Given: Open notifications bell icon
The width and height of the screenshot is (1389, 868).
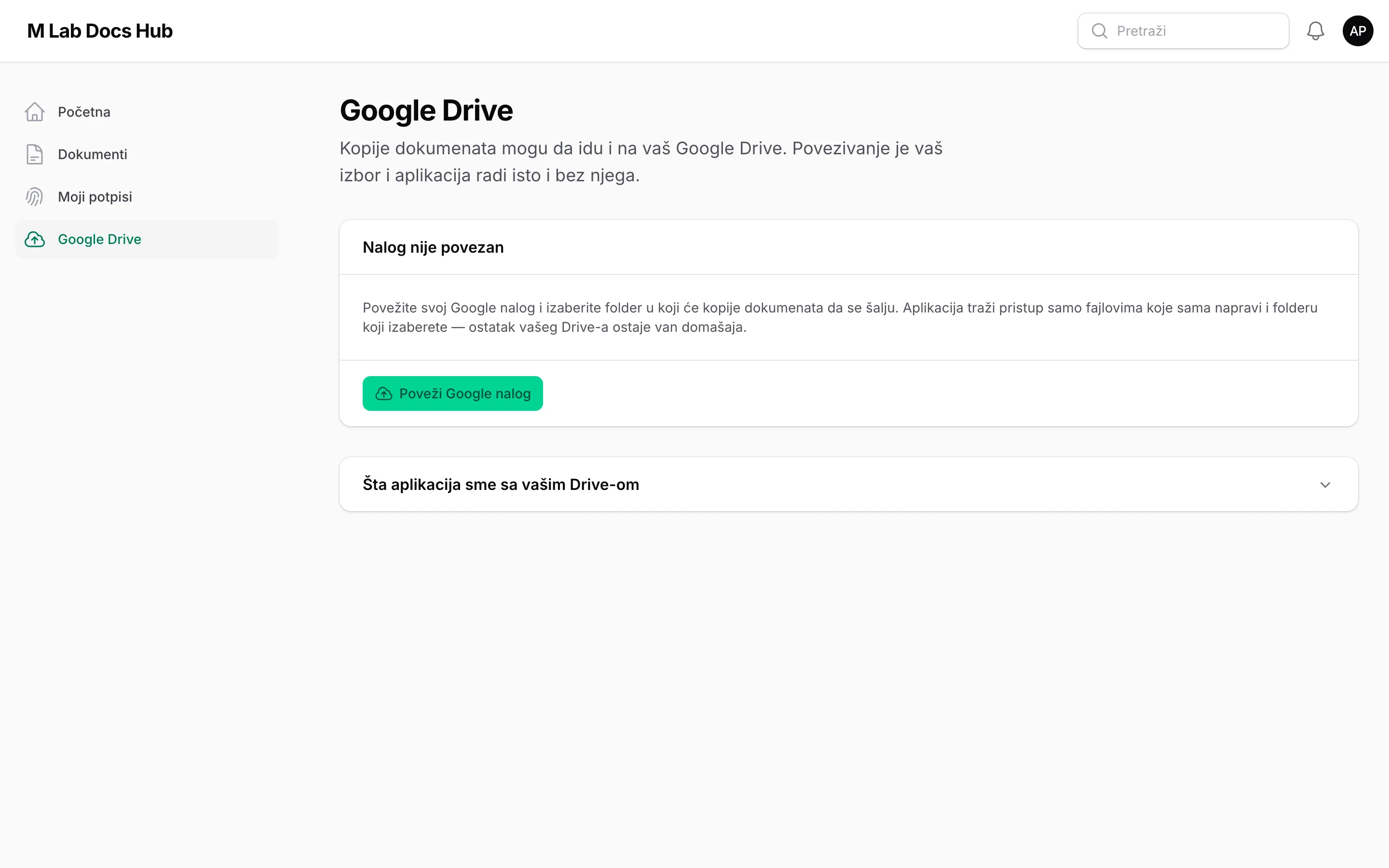Looking at the screenshot, I should [1315, 31].
